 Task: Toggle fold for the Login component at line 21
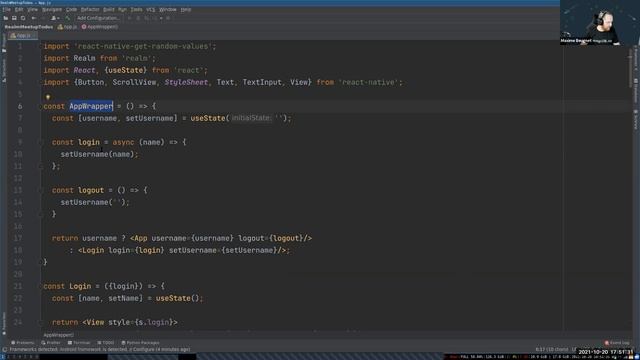pyautogui.click(x=41, y=286)
